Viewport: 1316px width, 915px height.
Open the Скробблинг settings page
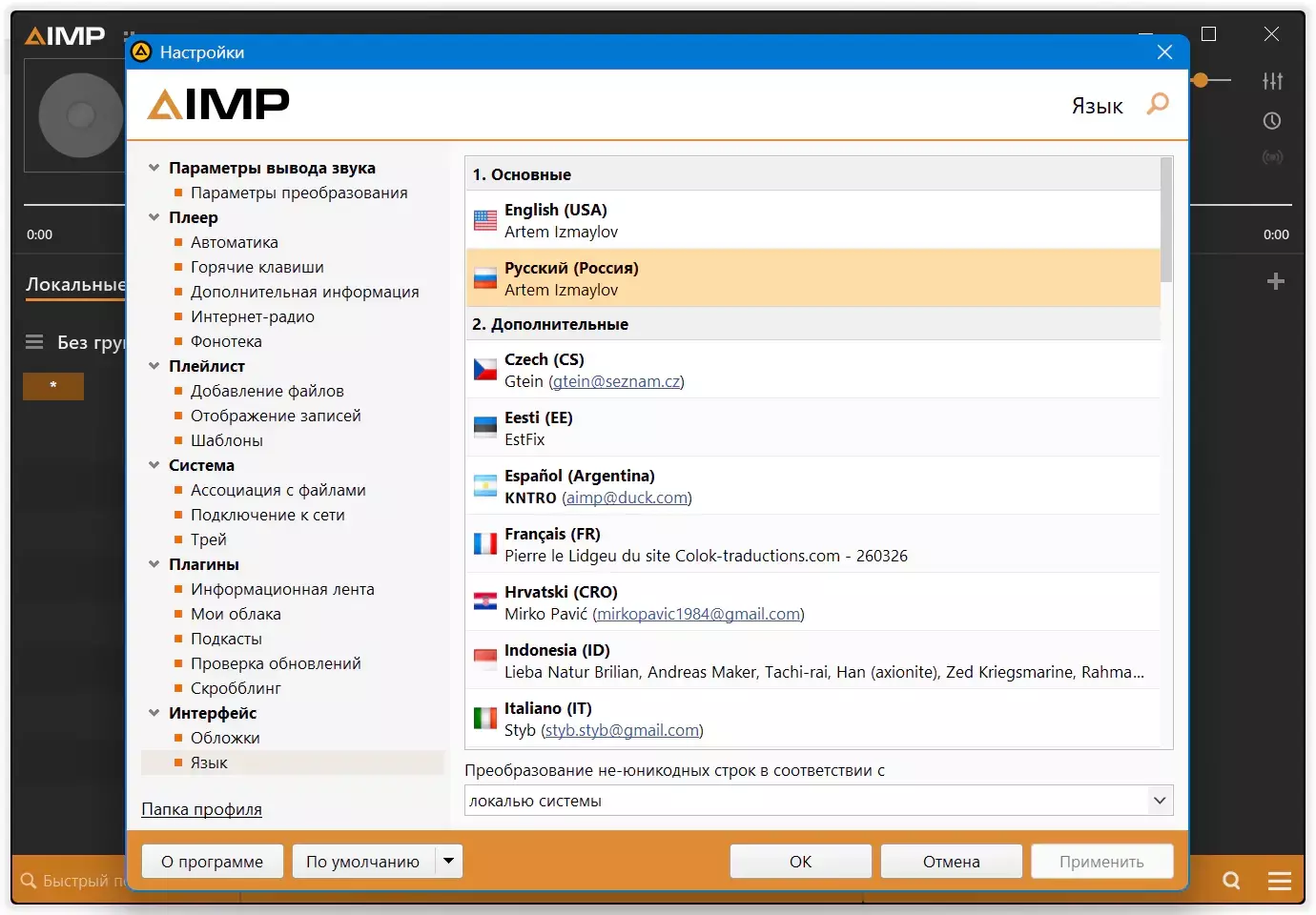236,688
